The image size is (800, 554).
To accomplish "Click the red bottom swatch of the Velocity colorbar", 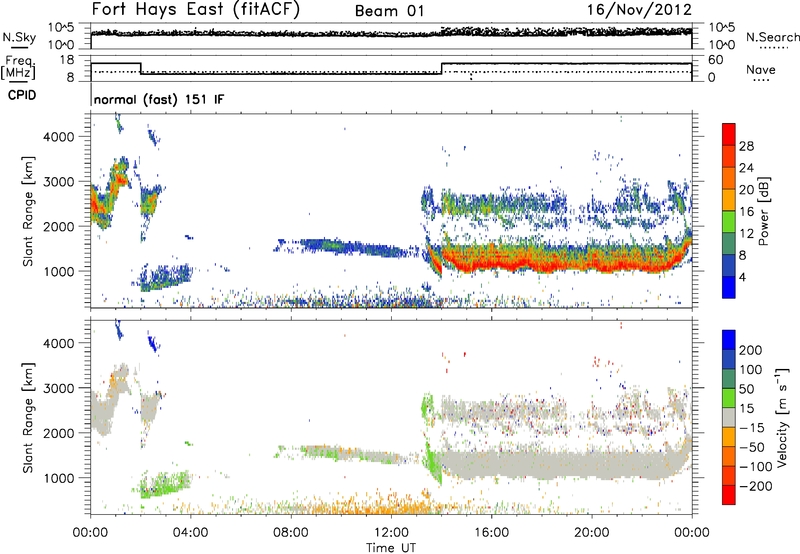I will [729, 495].
